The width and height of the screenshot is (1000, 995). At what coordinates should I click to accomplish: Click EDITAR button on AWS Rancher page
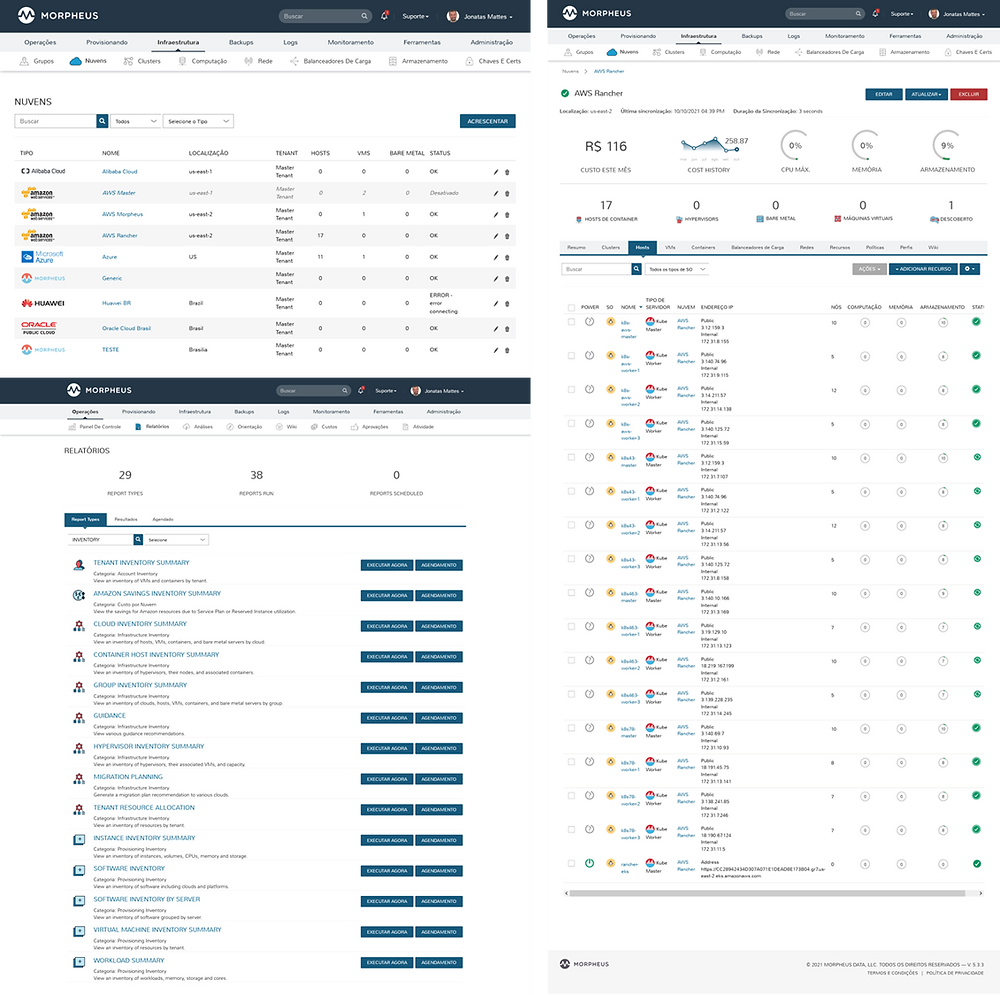[x=884, y=94]
